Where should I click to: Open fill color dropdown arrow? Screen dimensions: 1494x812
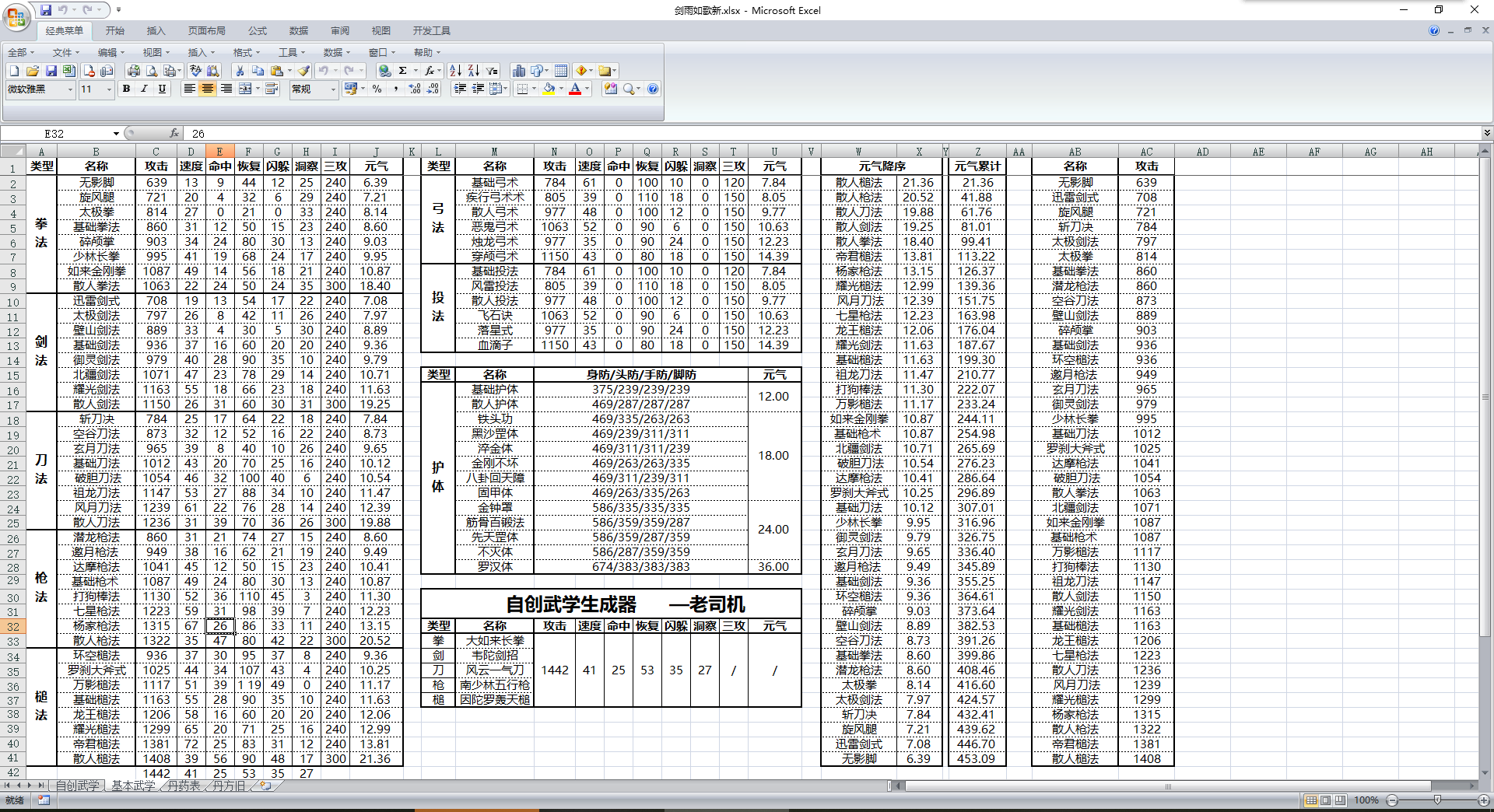[x=561, y=89]
